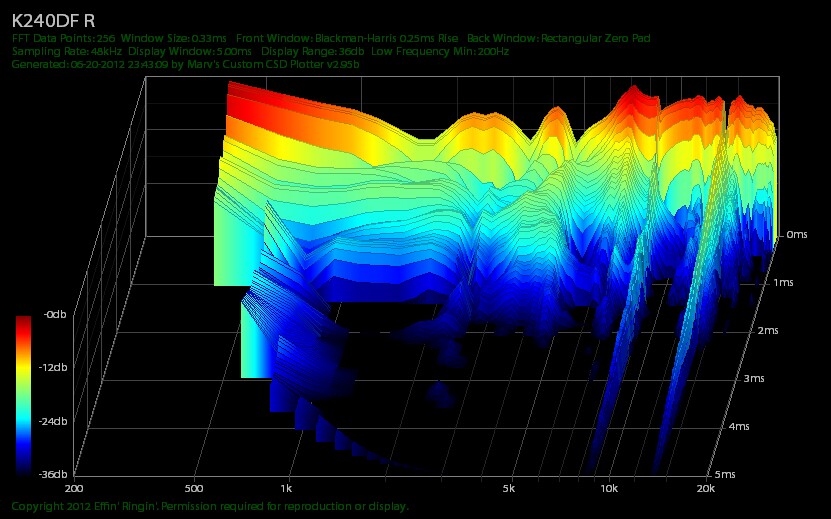Screen dimensions: 831x519
Task: Click the 2ms time axis label
Action: [x=768, y=331]
